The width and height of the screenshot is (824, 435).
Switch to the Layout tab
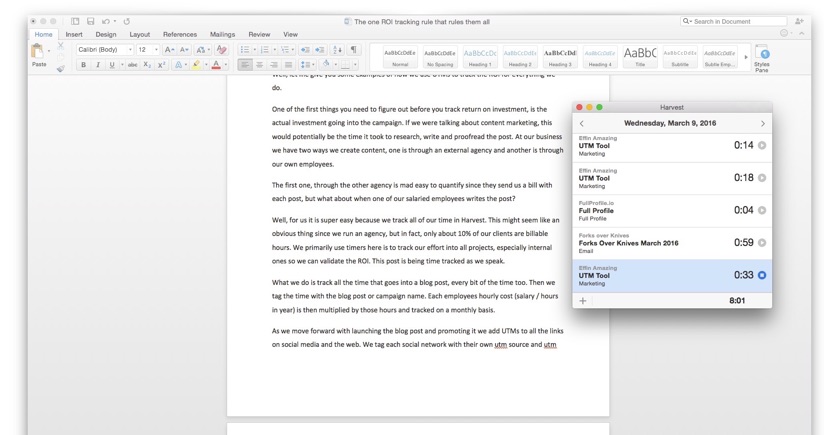139,34
